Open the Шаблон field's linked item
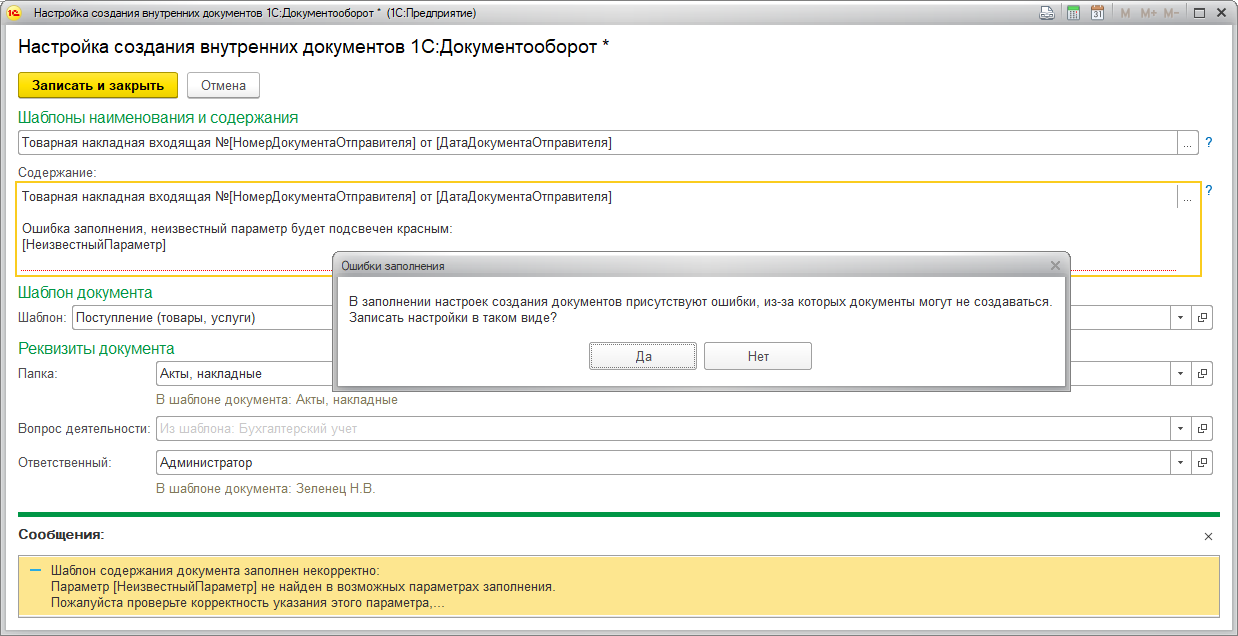Viewport: 1238px width, 636px height. (1203, 318)
